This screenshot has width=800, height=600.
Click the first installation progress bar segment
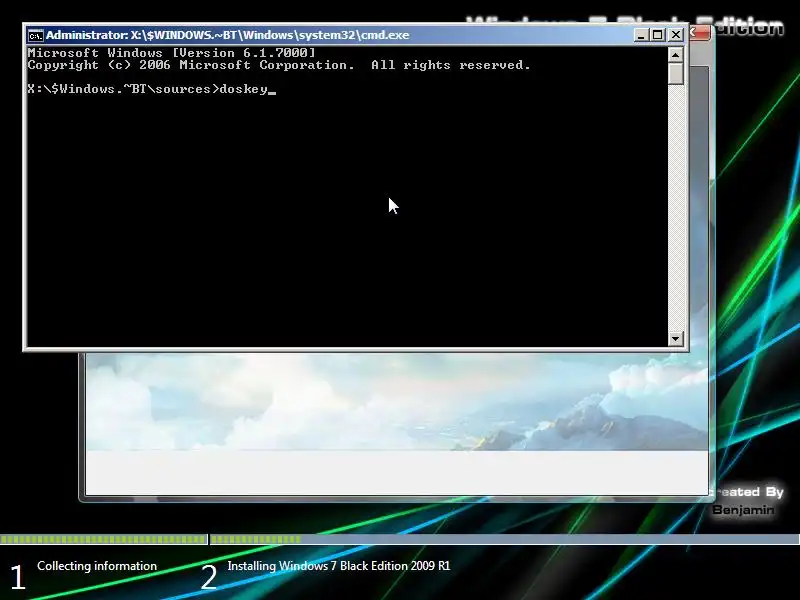(104, 539)
